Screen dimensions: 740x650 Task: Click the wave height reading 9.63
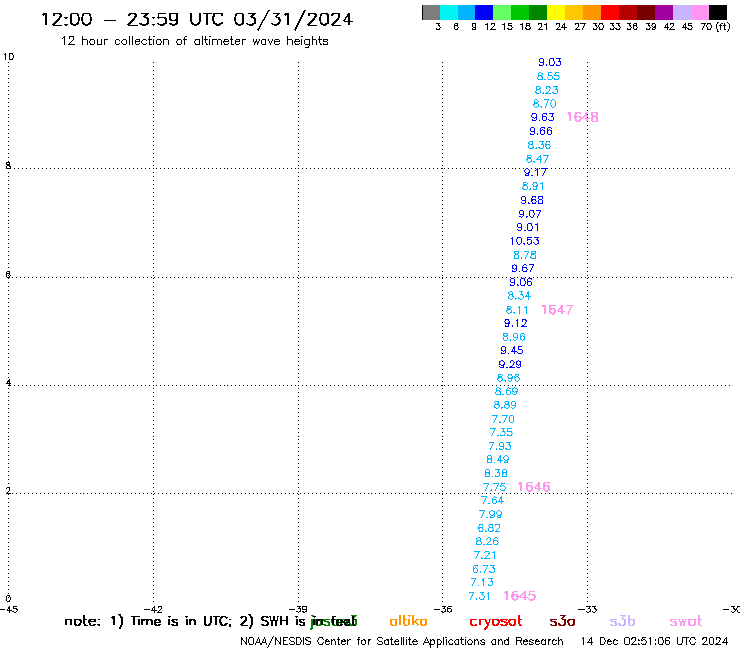pos(542,117)
